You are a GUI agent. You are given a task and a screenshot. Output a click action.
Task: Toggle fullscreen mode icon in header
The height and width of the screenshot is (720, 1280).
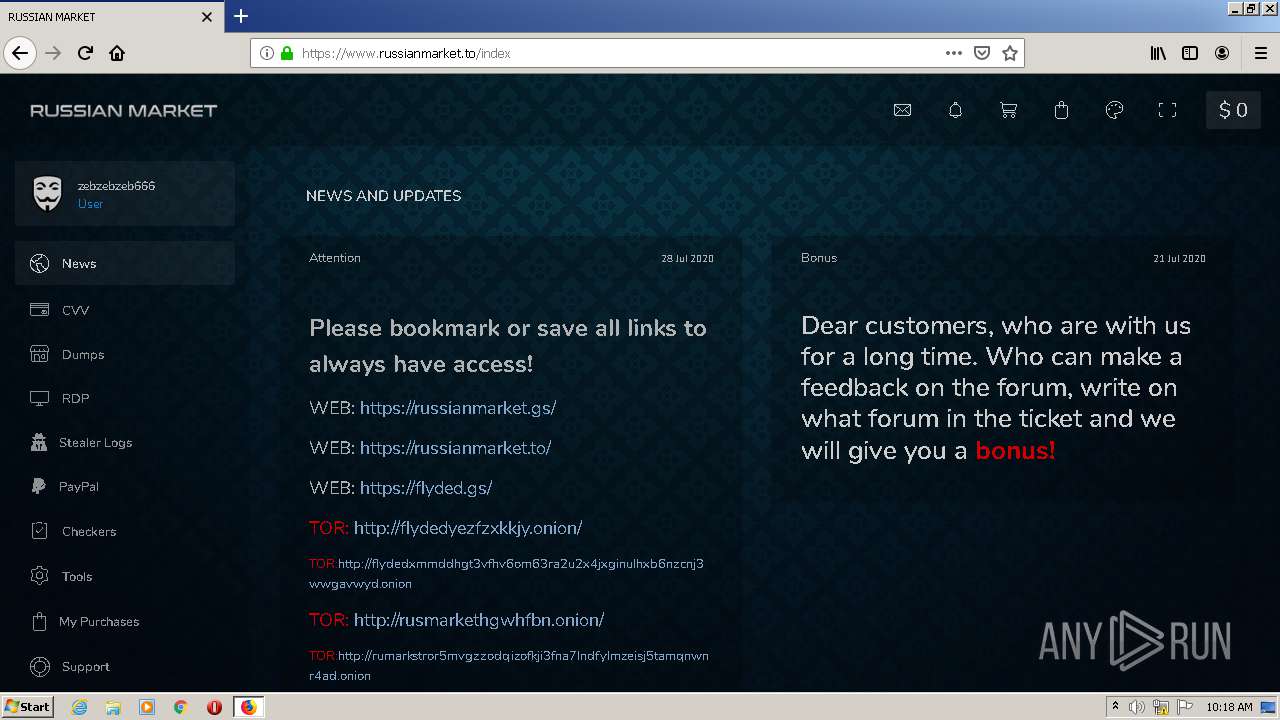pyautogui.click(x=1167, y=110)
